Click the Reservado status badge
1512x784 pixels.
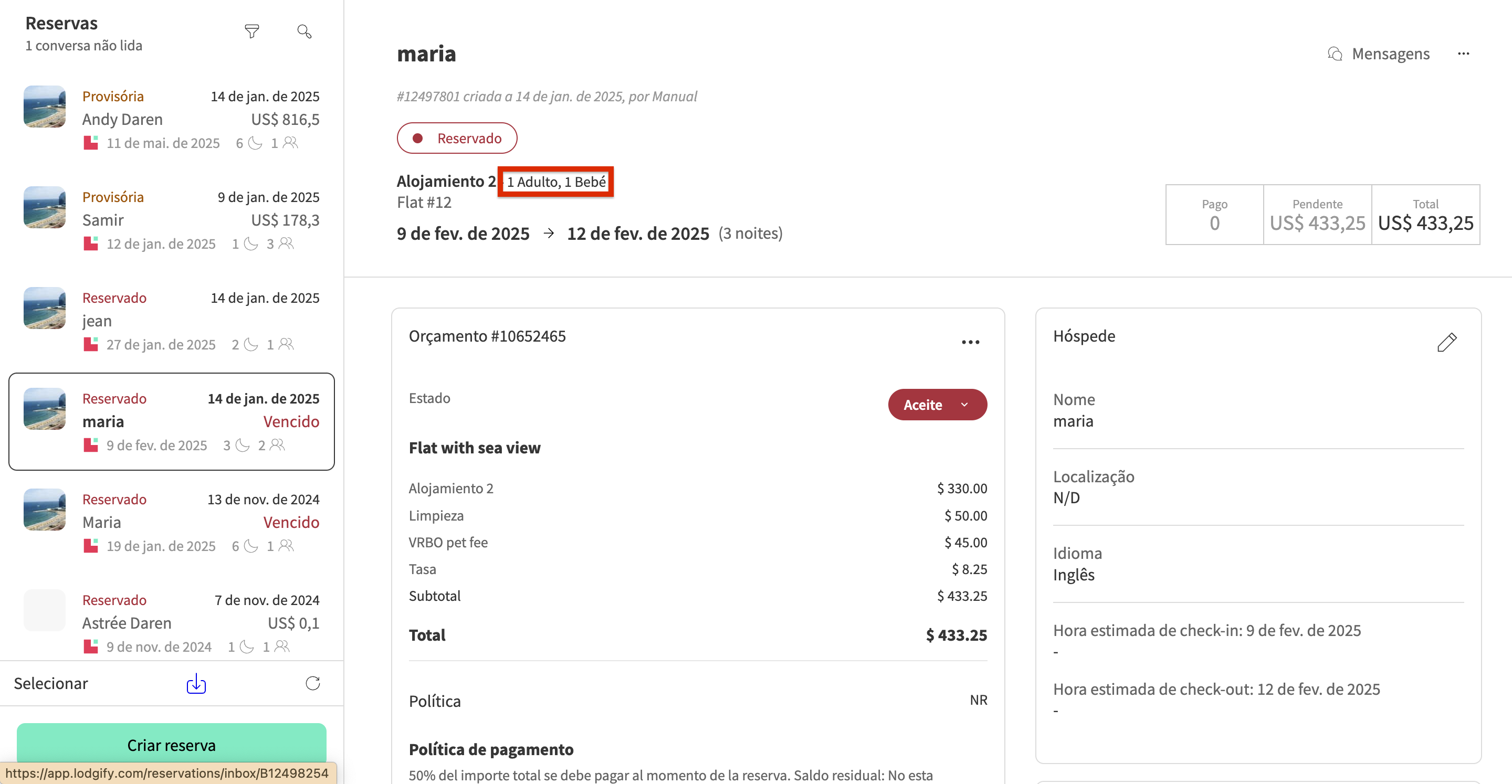point(457,139)
